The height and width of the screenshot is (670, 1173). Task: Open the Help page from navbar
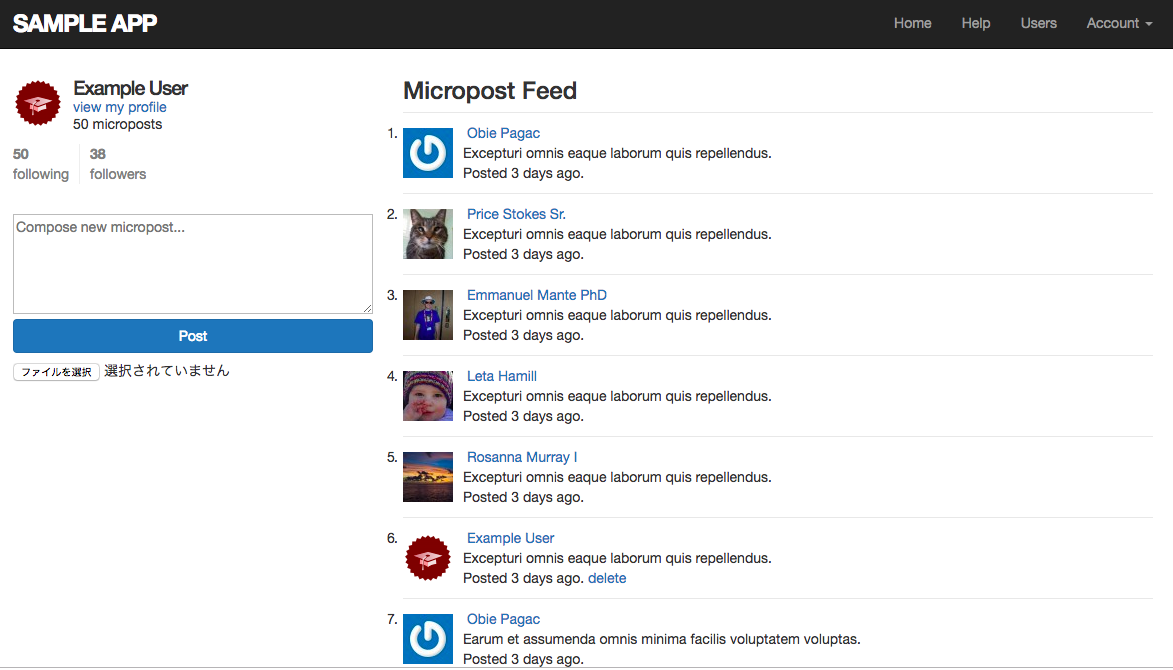(x=976, y=23)
